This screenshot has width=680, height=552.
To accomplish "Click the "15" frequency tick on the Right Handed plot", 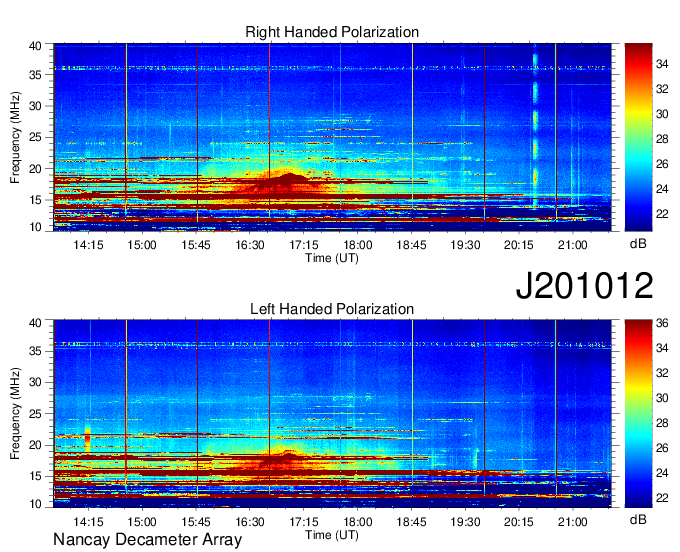I will pyautogui.click(x=35, y=200).
